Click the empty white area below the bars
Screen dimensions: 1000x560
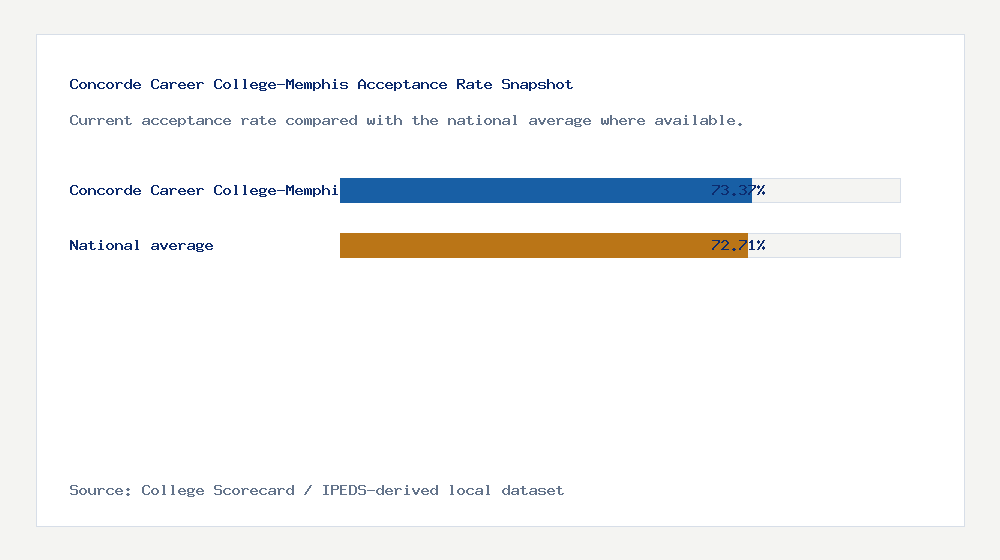(500, 370)
